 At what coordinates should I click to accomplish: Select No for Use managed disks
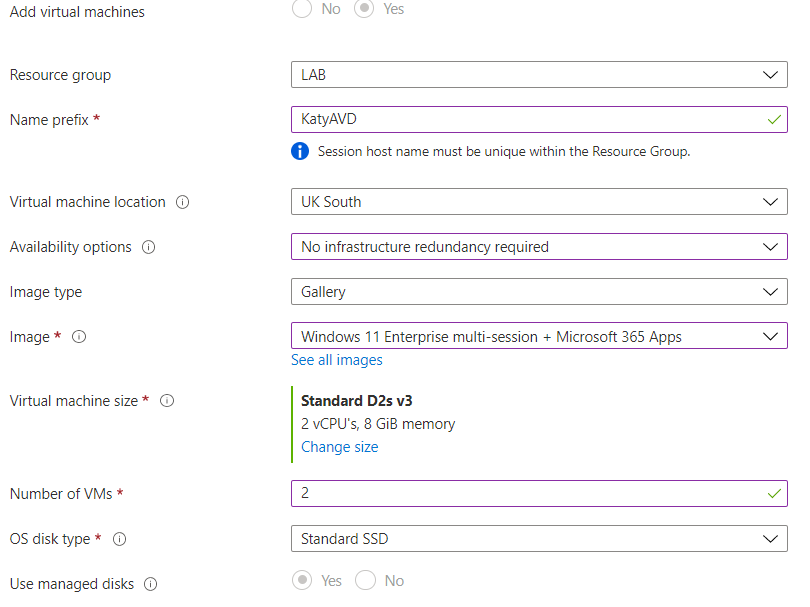pos(365,581)
